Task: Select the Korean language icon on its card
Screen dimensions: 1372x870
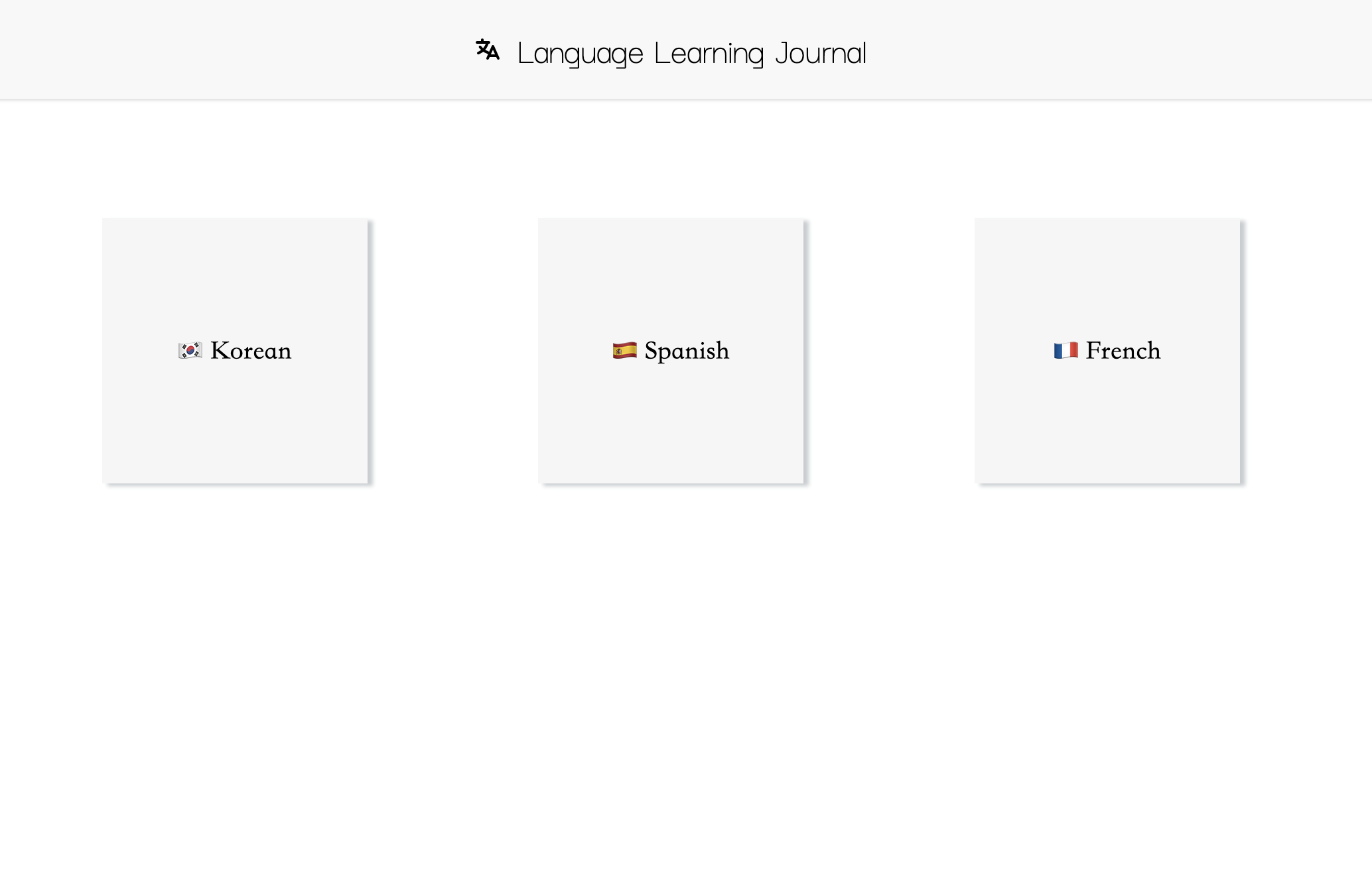Action: 189,350
